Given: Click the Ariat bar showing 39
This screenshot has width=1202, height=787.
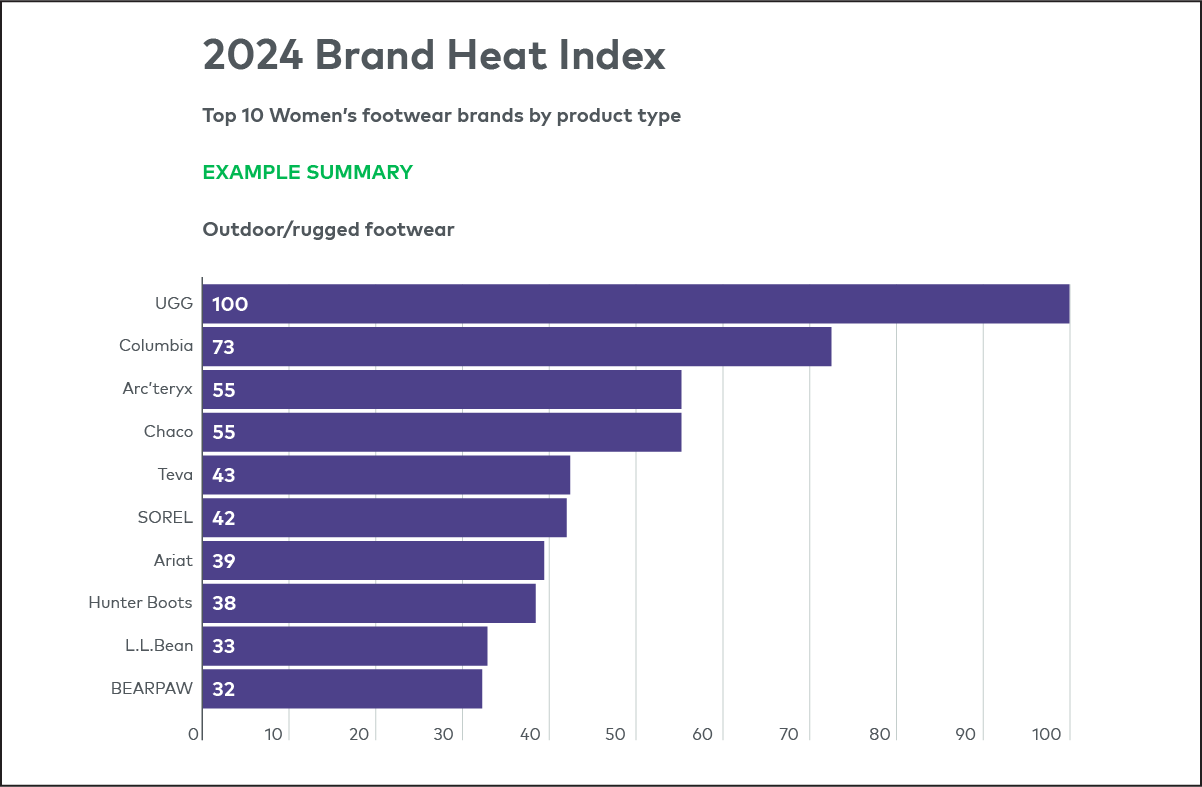Looking at the screenshot, I should tap(373, 561).
